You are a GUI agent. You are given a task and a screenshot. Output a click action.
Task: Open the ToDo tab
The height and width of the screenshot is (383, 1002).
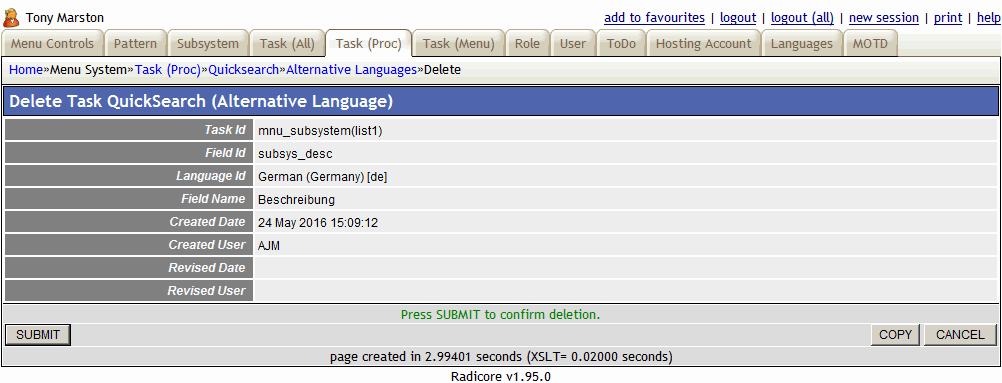pos(621,44)
